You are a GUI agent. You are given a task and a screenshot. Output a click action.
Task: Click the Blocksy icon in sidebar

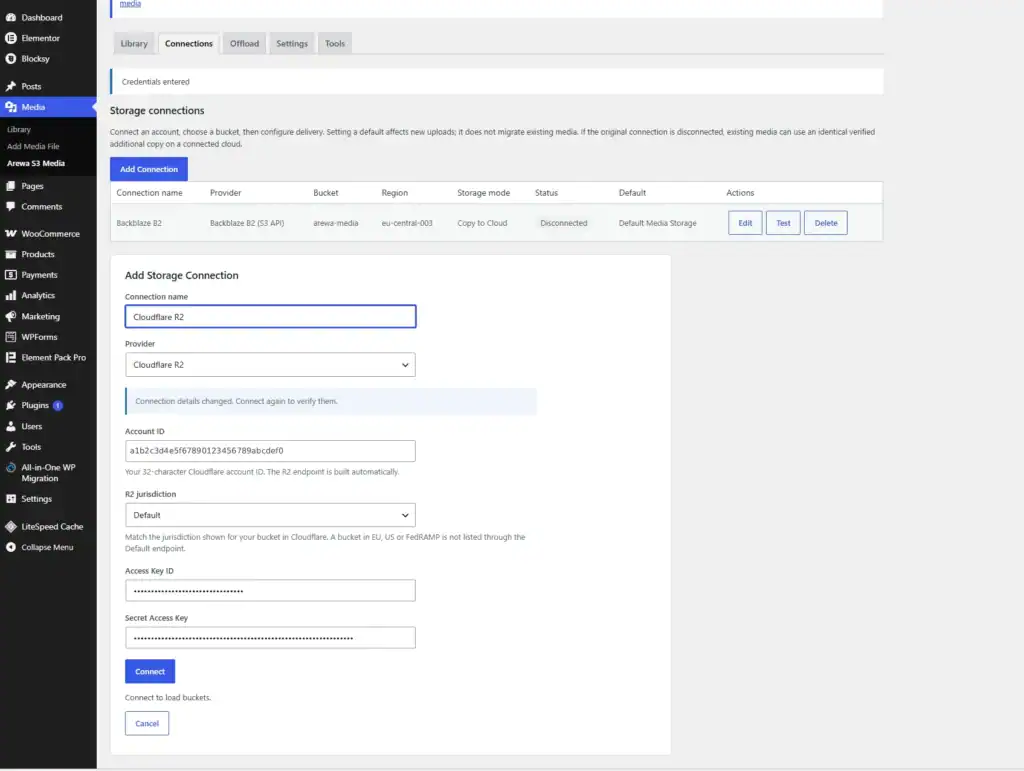10,59
